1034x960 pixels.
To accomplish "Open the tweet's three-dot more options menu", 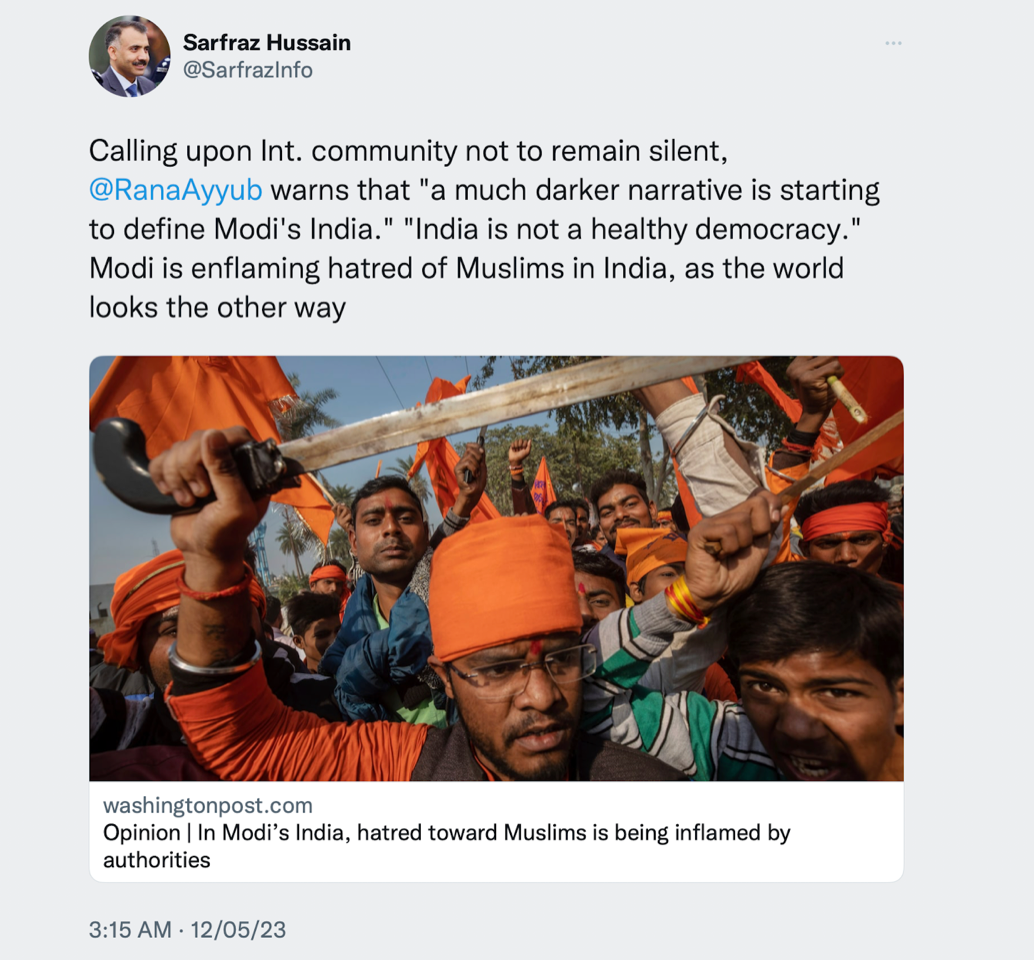I will tap(893, 44).
